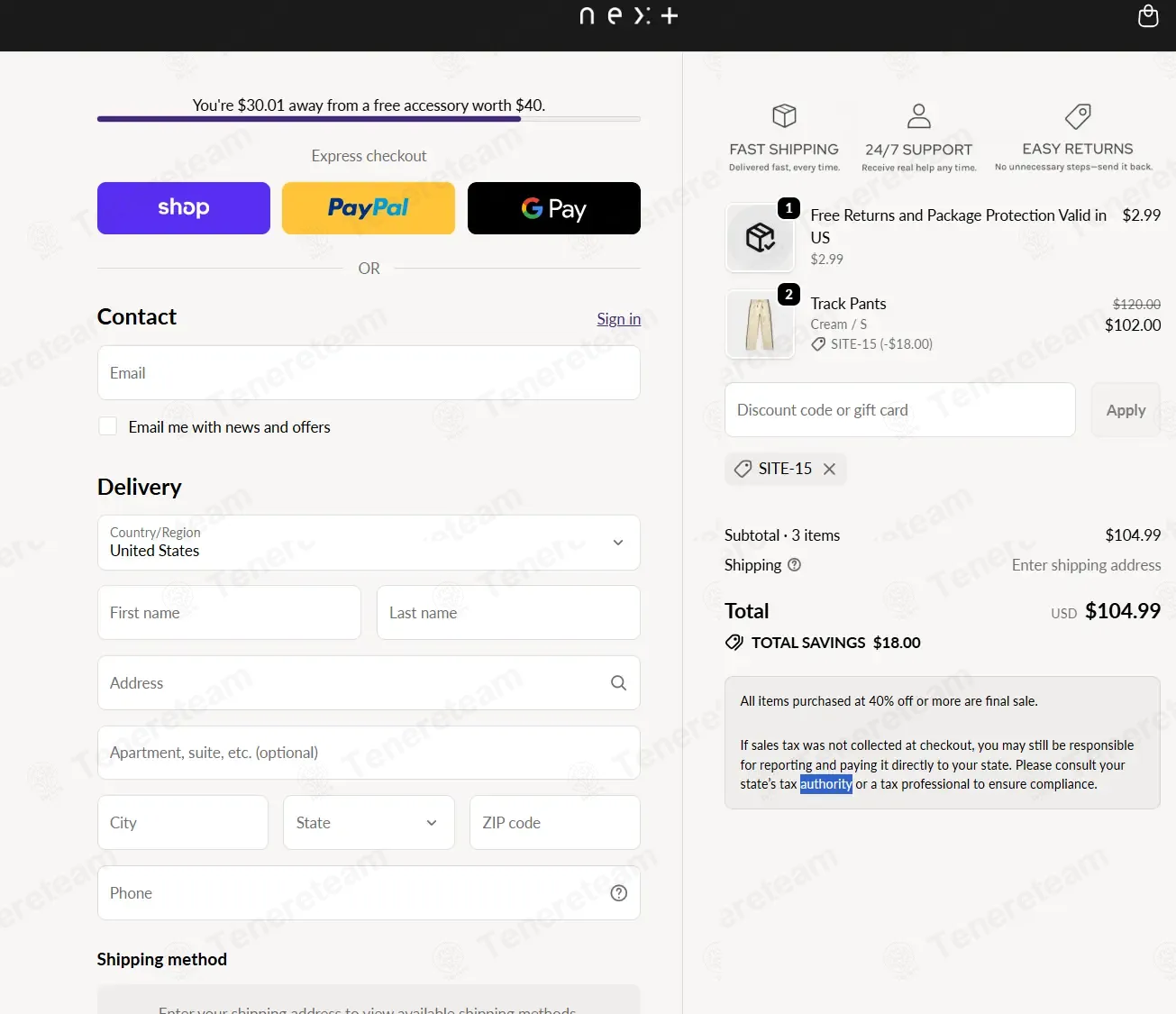Click the highlighted word 'authority'
The height and width of the screenshot is (1014, 1176).
pyautogui.click(x=825, y=784)
